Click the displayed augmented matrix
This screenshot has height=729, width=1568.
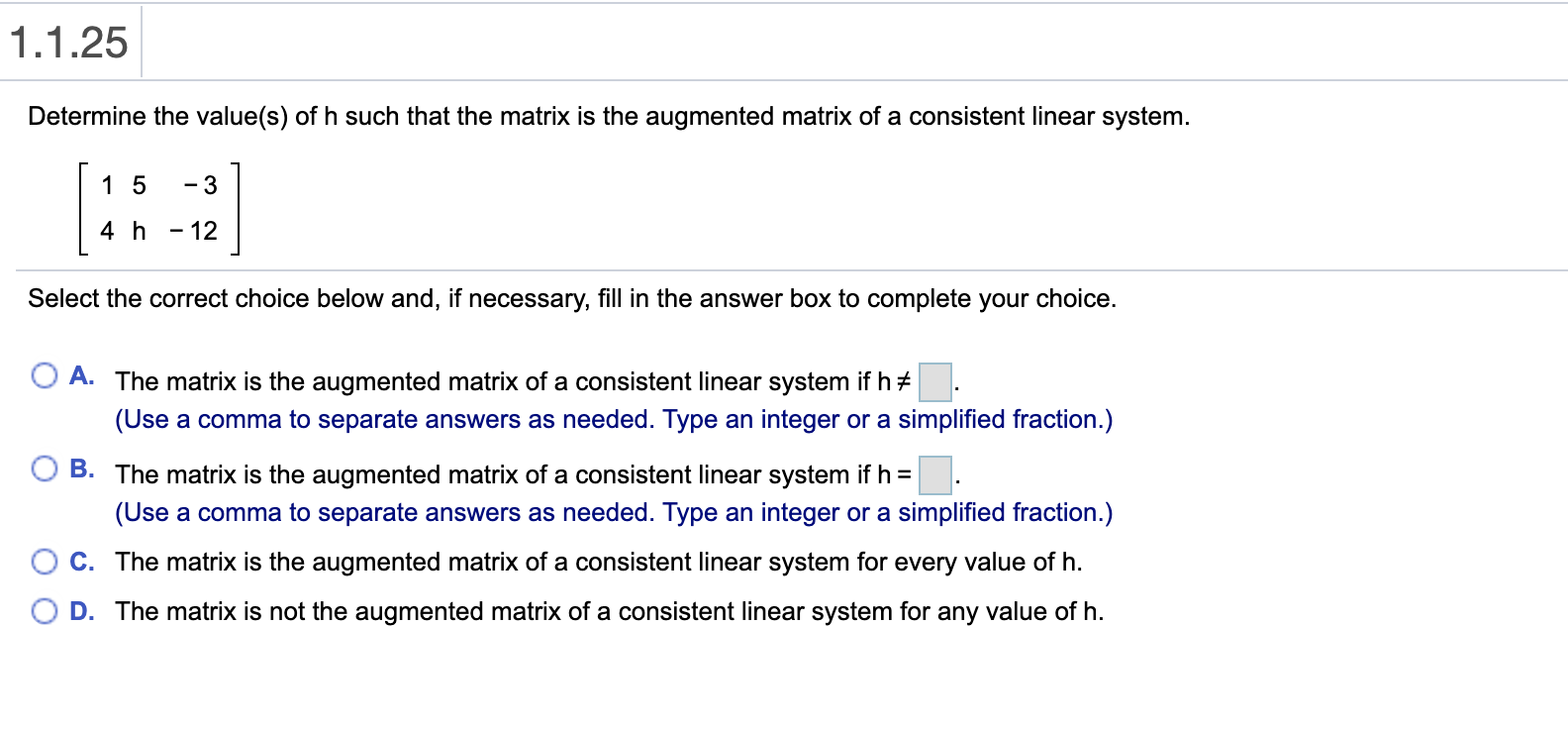(x=158, y=206)
